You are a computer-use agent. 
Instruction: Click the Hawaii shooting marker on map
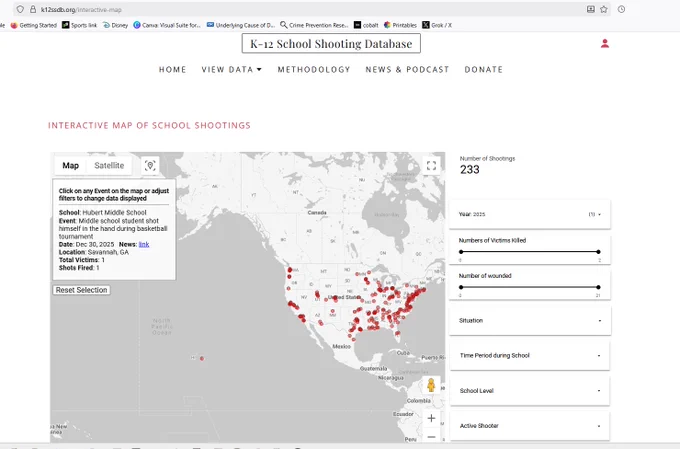(202, 358)
